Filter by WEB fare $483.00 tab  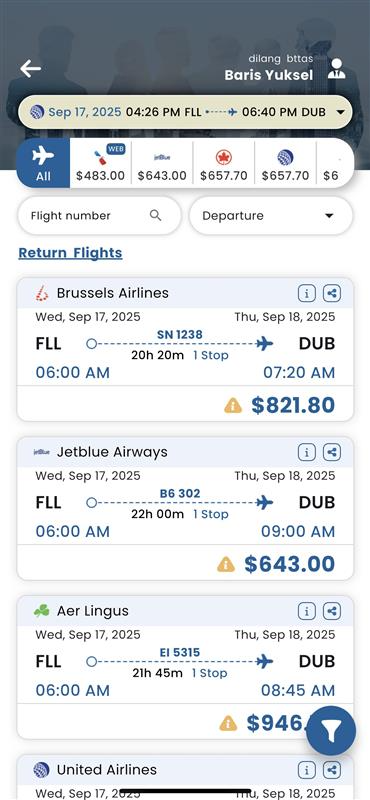(x=101, y=163)
